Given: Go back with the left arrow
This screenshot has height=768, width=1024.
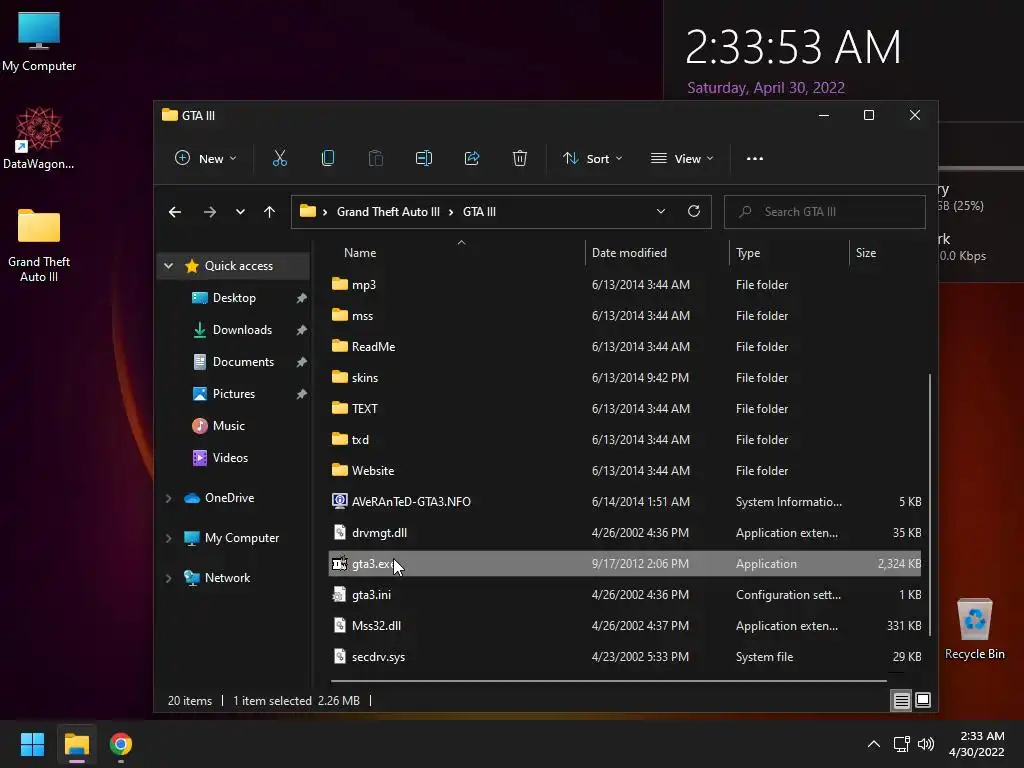Looking at the screenshot, I should (174, 212).
